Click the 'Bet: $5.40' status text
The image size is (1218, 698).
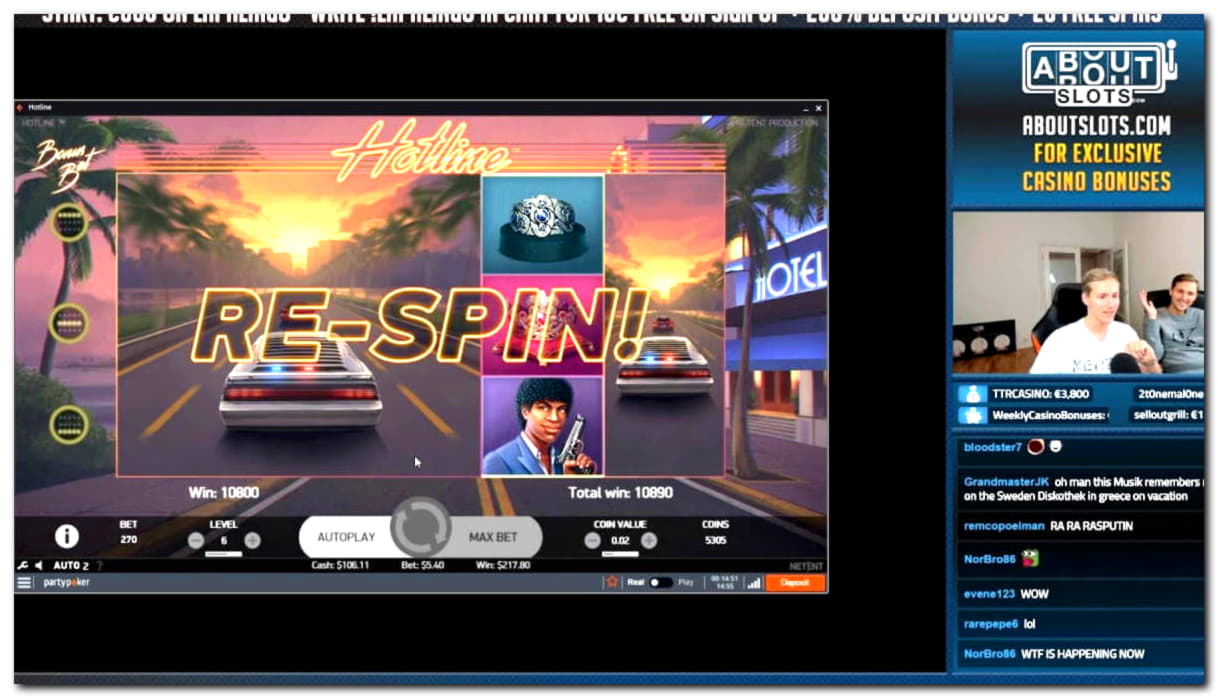click(x=423, y=565)
